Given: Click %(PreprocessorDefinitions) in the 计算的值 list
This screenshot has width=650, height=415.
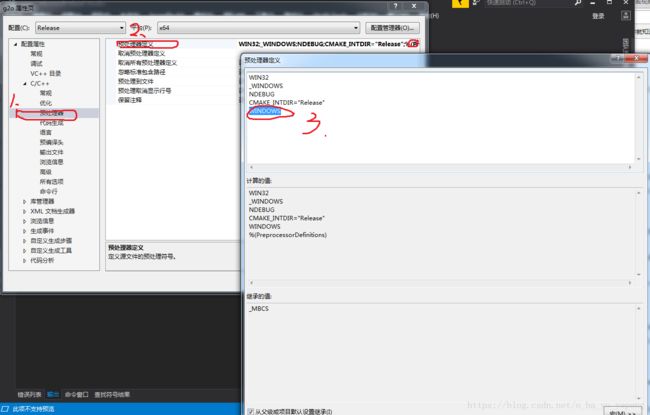Looking at the screenshot, I should [288, 235].
